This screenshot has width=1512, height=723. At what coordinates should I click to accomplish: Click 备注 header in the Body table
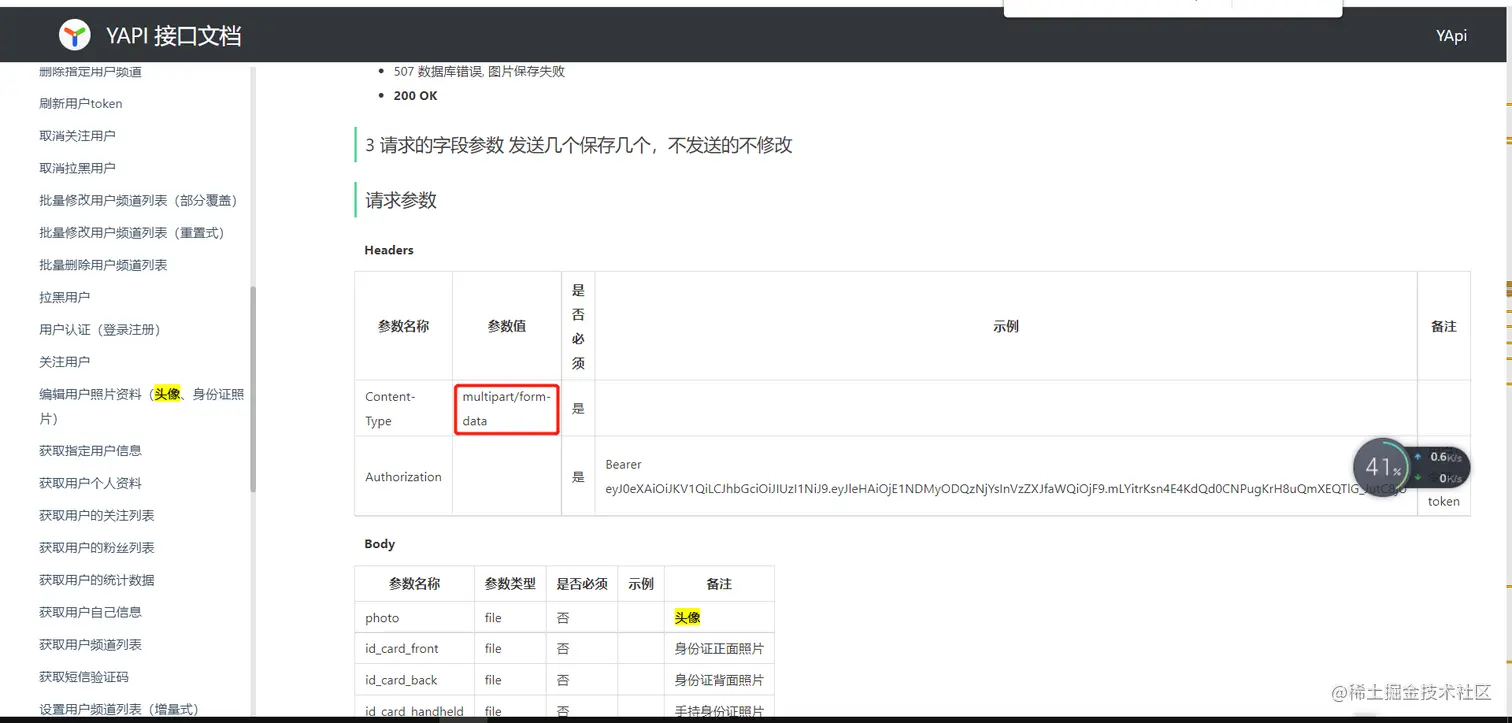click(x=719, y=583)
